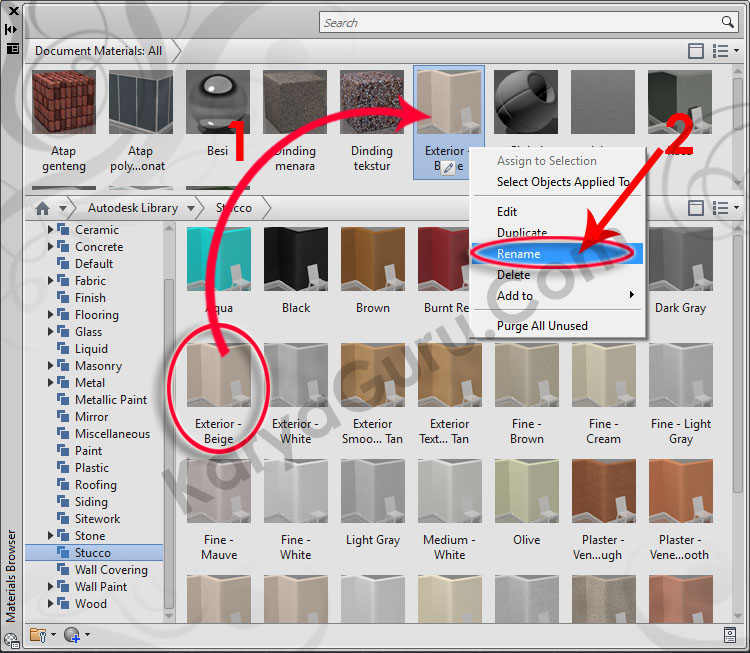Viewport: 750px width, 653px height.
Task: Click inside the Search field
Action: coord(520,22)
